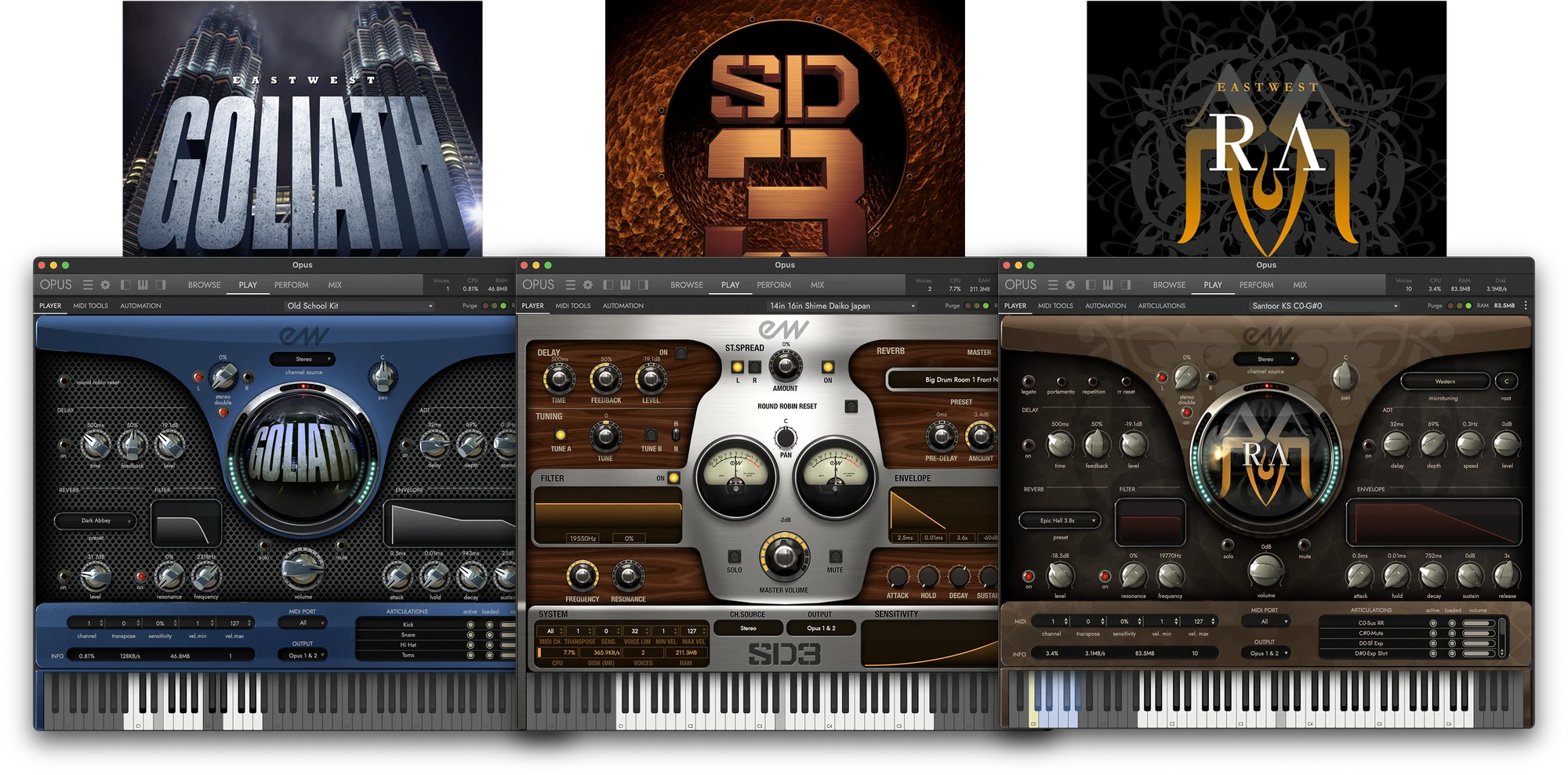
Task: Click the Big Drum Room reverb preset in SD3
Action: pos(943,380)
